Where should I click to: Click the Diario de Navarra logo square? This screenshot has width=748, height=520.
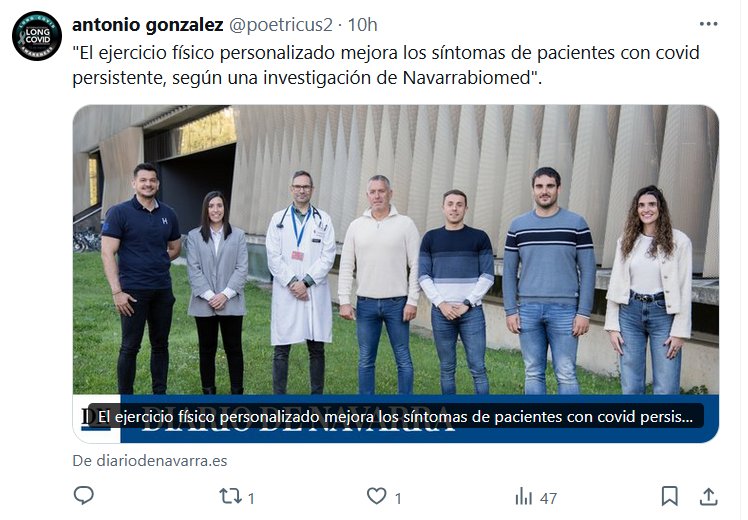[x=97, y=418]
